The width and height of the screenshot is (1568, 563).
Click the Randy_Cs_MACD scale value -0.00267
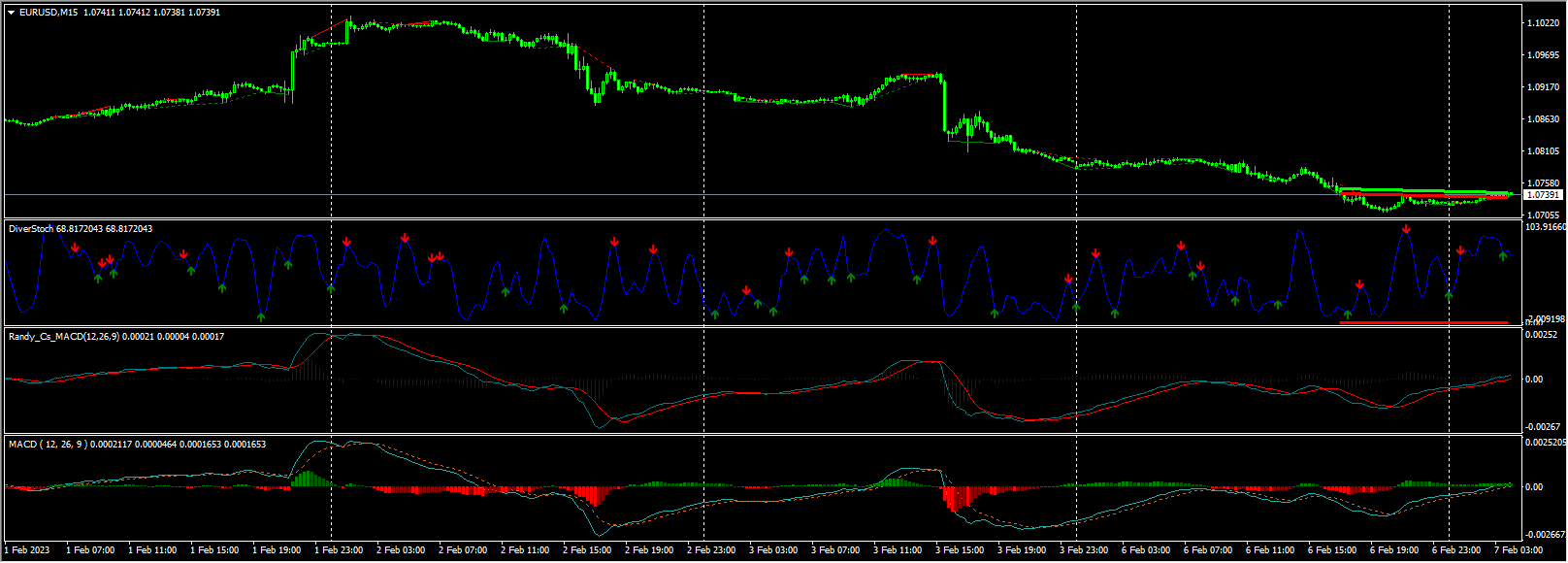click(1543, 427)
